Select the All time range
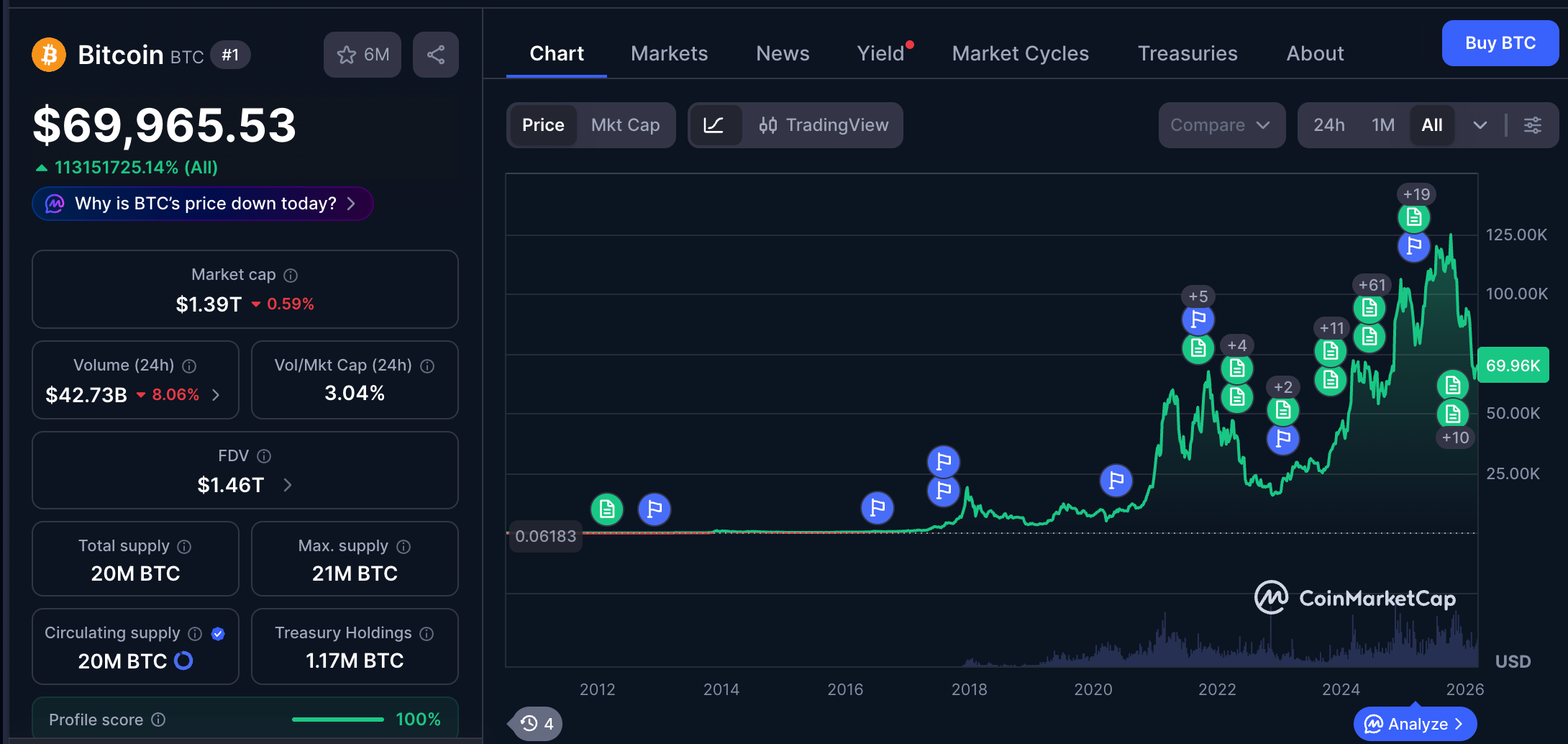Viewport: 1568px width, 744px height. [1432, 125]
